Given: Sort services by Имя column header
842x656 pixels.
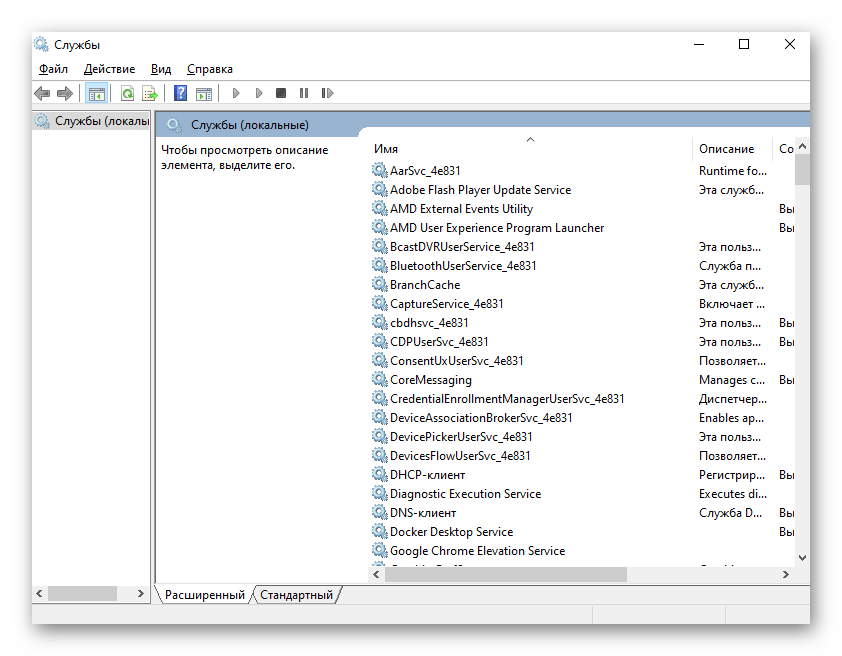Looking at the screenshot, I should tap(386, 149).
